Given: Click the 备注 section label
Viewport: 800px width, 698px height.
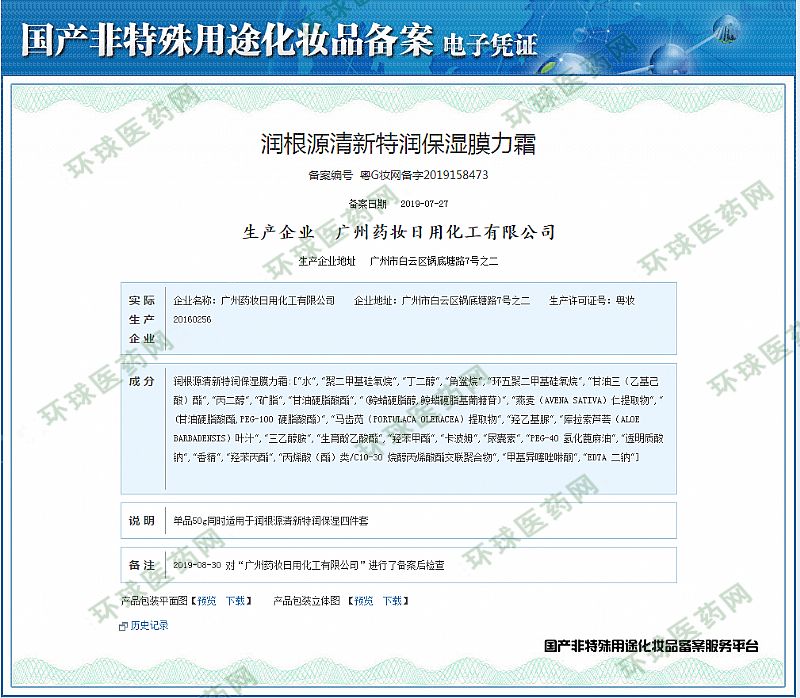Looking at the screenshot, I should [x=142, y=565].
